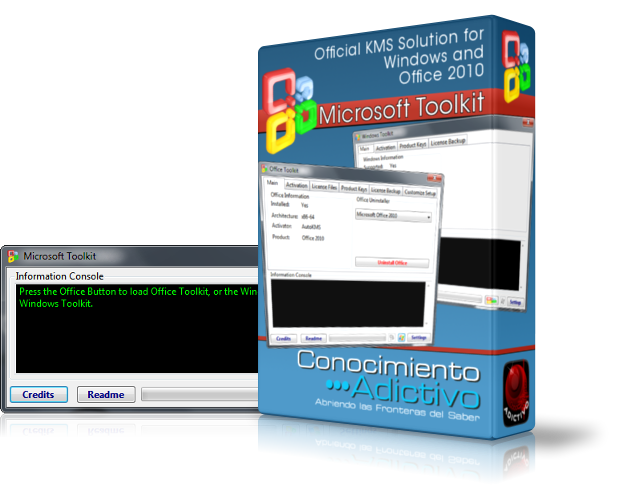Click the small Office logo on box spine
623x497 pixels.
(516, 66)
